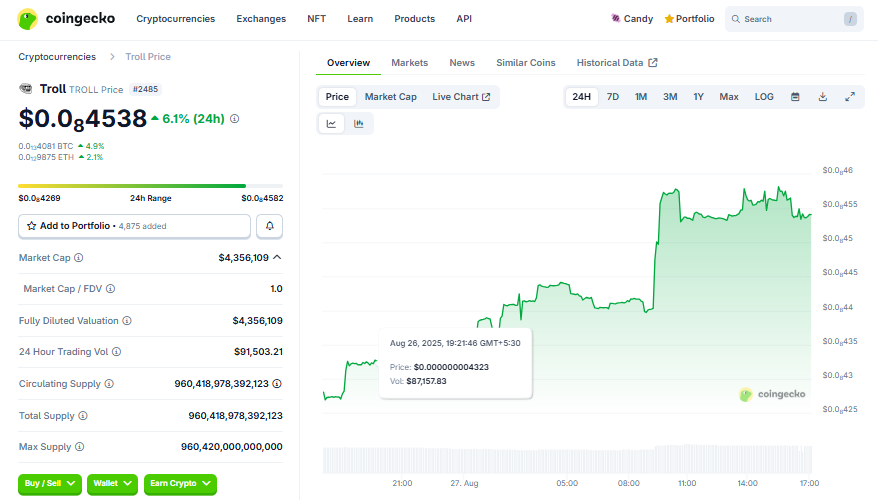This screenshot has height=500, width=878.
Task: Open the Wallet dropdown
Action: click(x=113, y=484)
